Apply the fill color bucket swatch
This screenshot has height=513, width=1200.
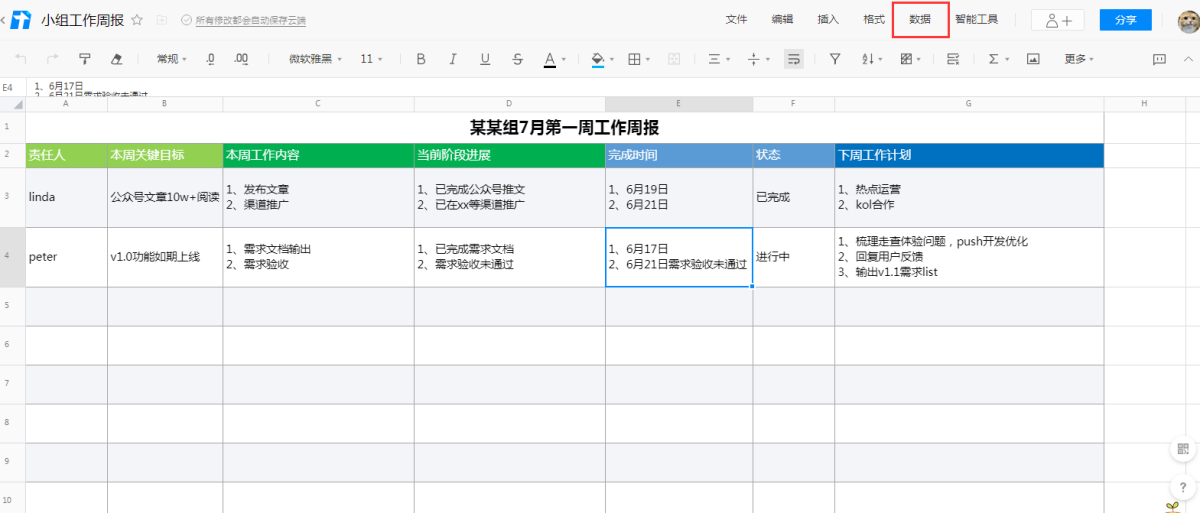point(598,59)
